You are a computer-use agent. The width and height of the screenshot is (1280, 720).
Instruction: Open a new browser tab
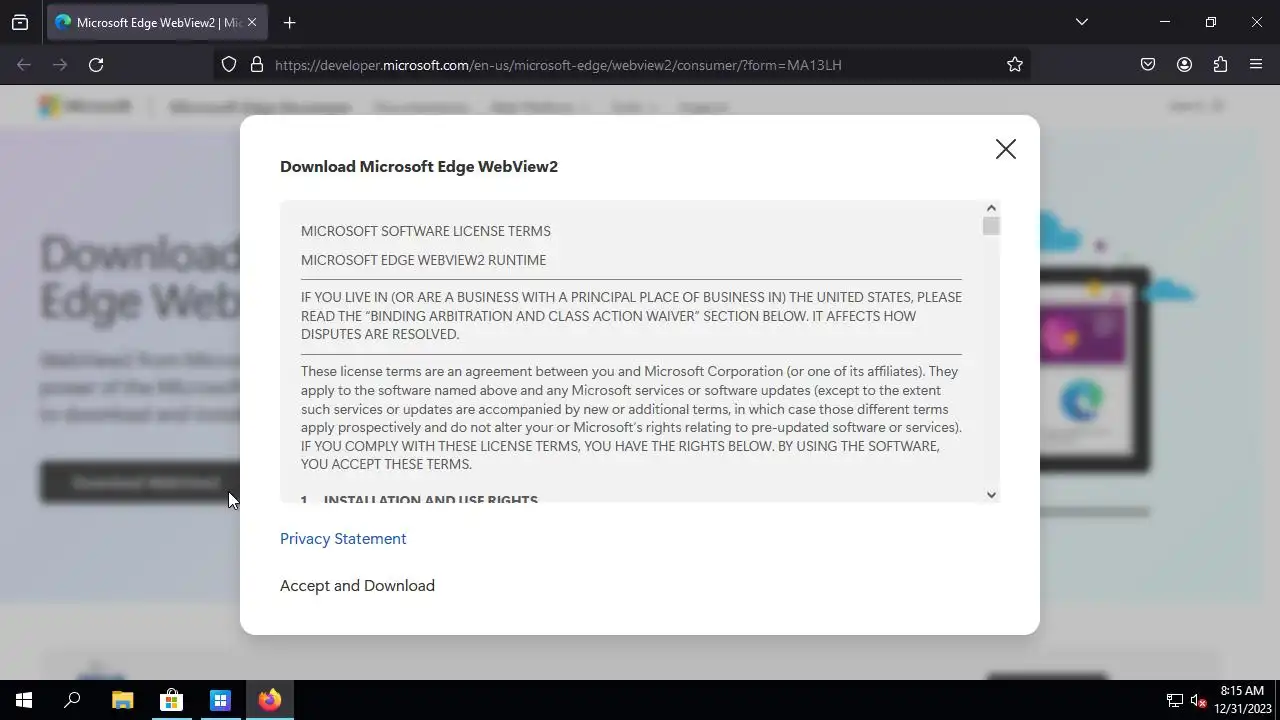[289, 22]
